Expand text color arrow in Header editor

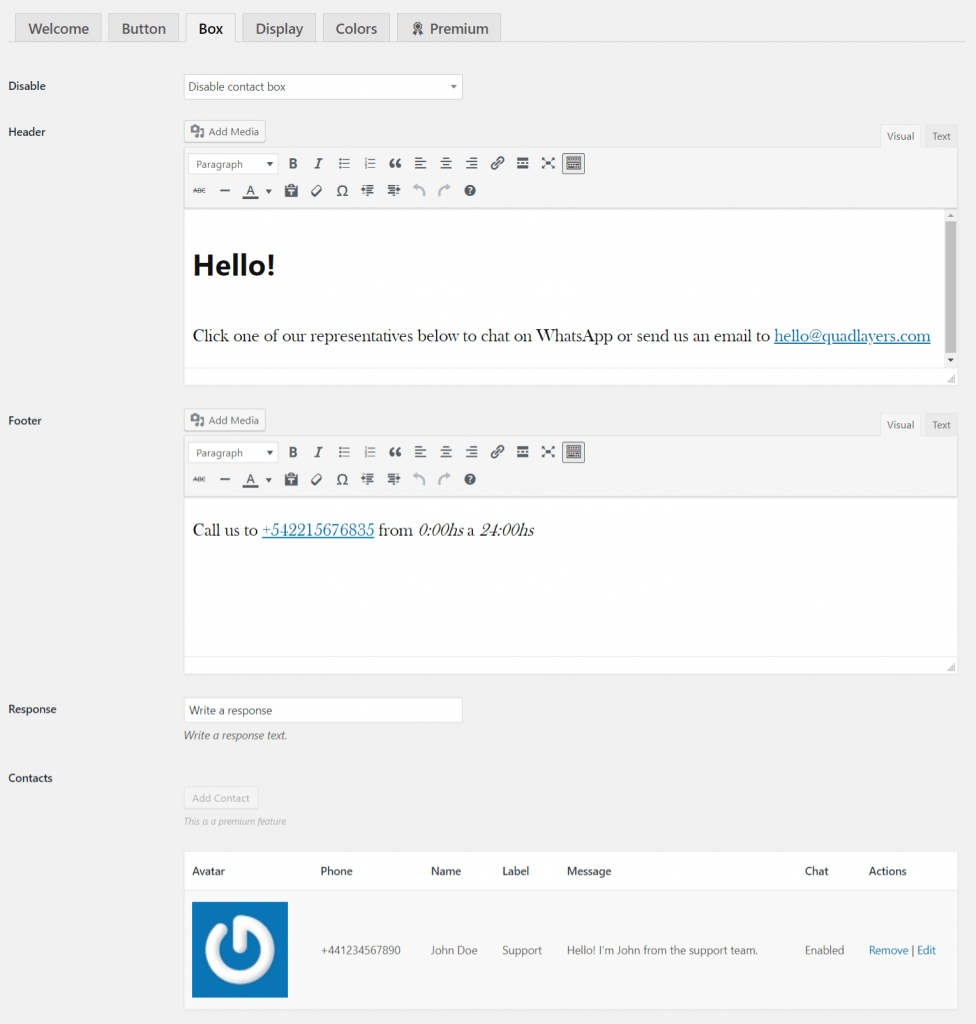(268, 191)
